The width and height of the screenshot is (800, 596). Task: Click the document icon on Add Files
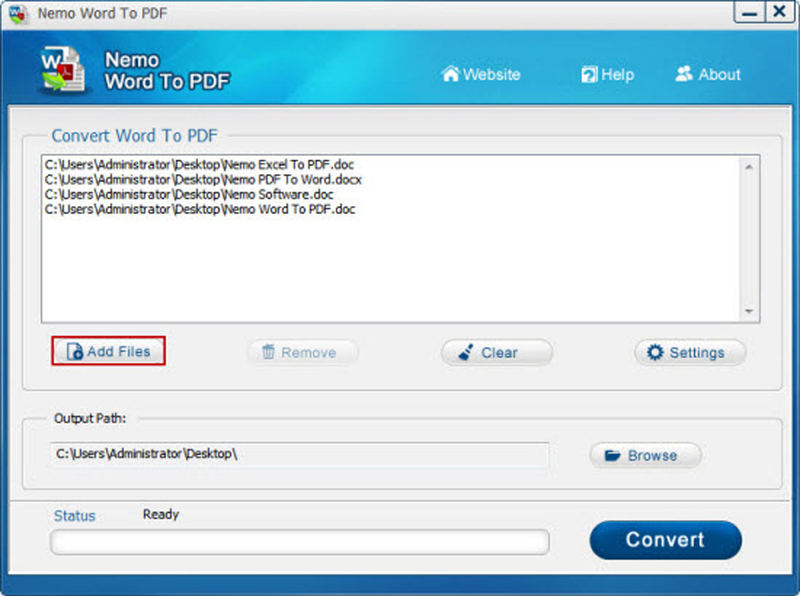coord(74,351)
